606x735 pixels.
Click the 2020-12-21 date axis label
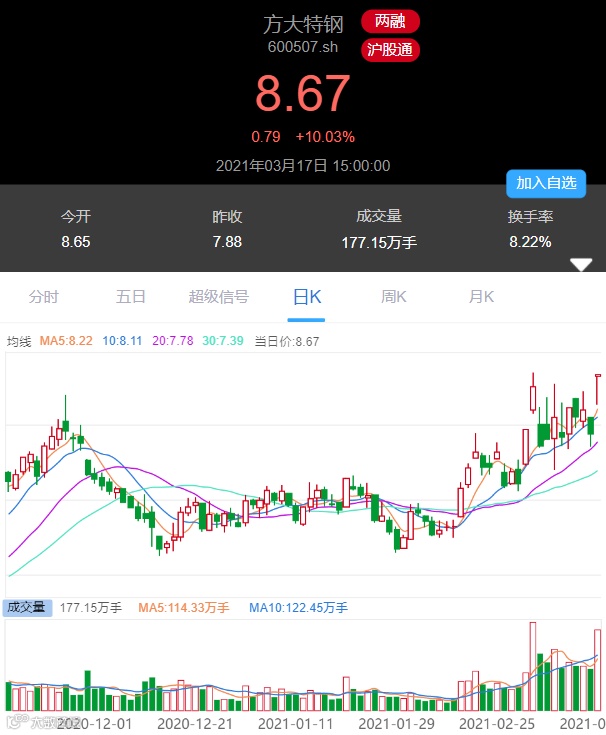195,724
